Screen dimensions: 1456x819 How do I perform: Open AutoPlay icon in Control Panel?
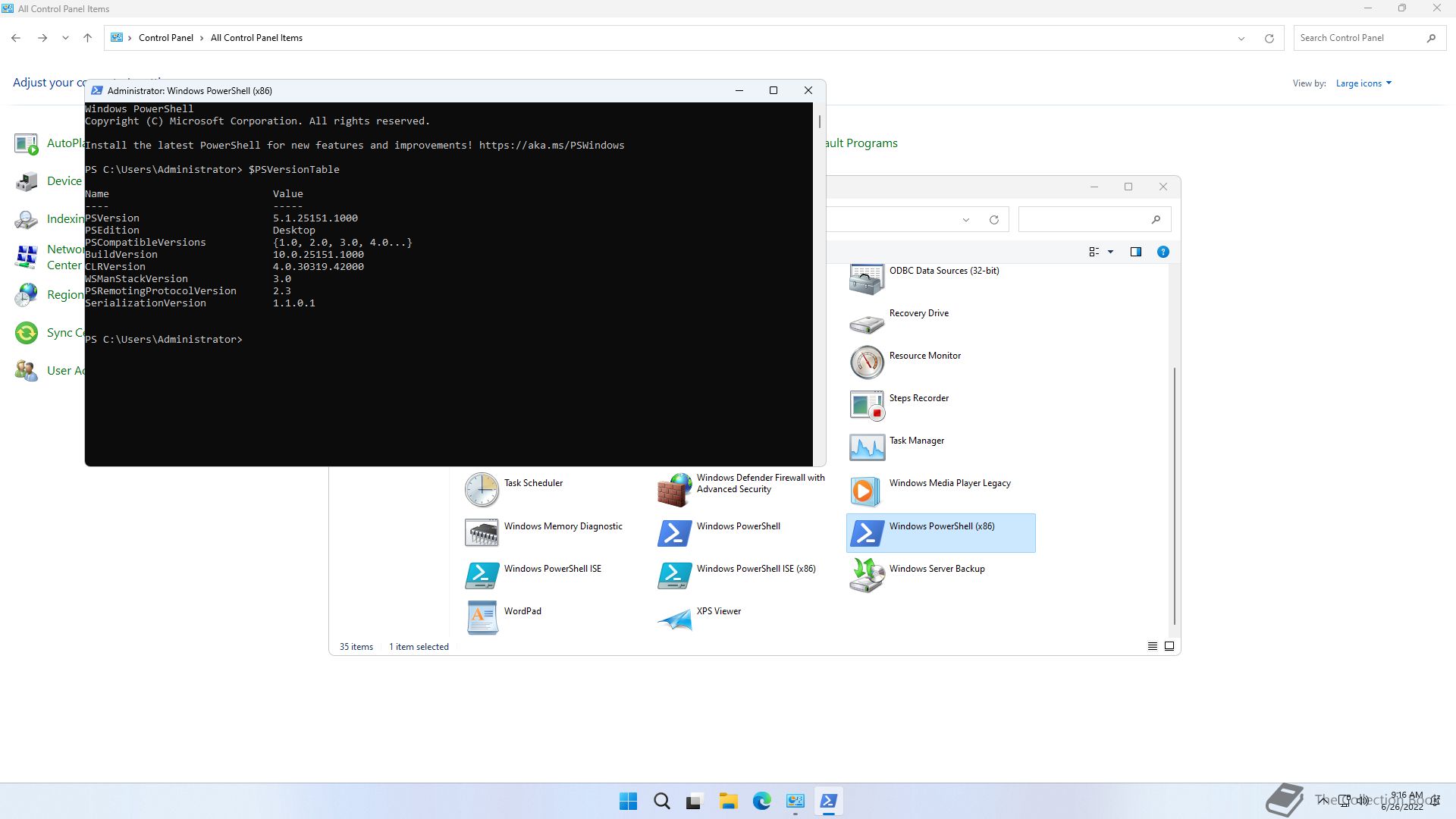(27, 143)
